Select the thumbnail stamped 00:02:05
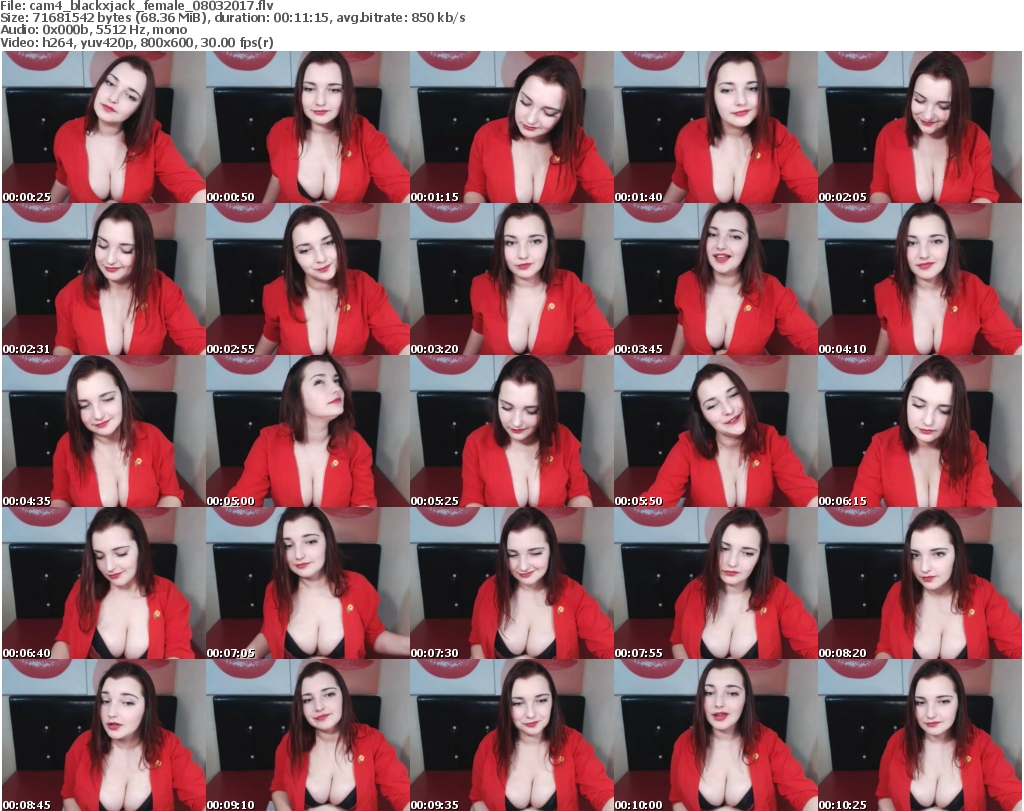Viewport: 1024px width, 811px height. 920,127
